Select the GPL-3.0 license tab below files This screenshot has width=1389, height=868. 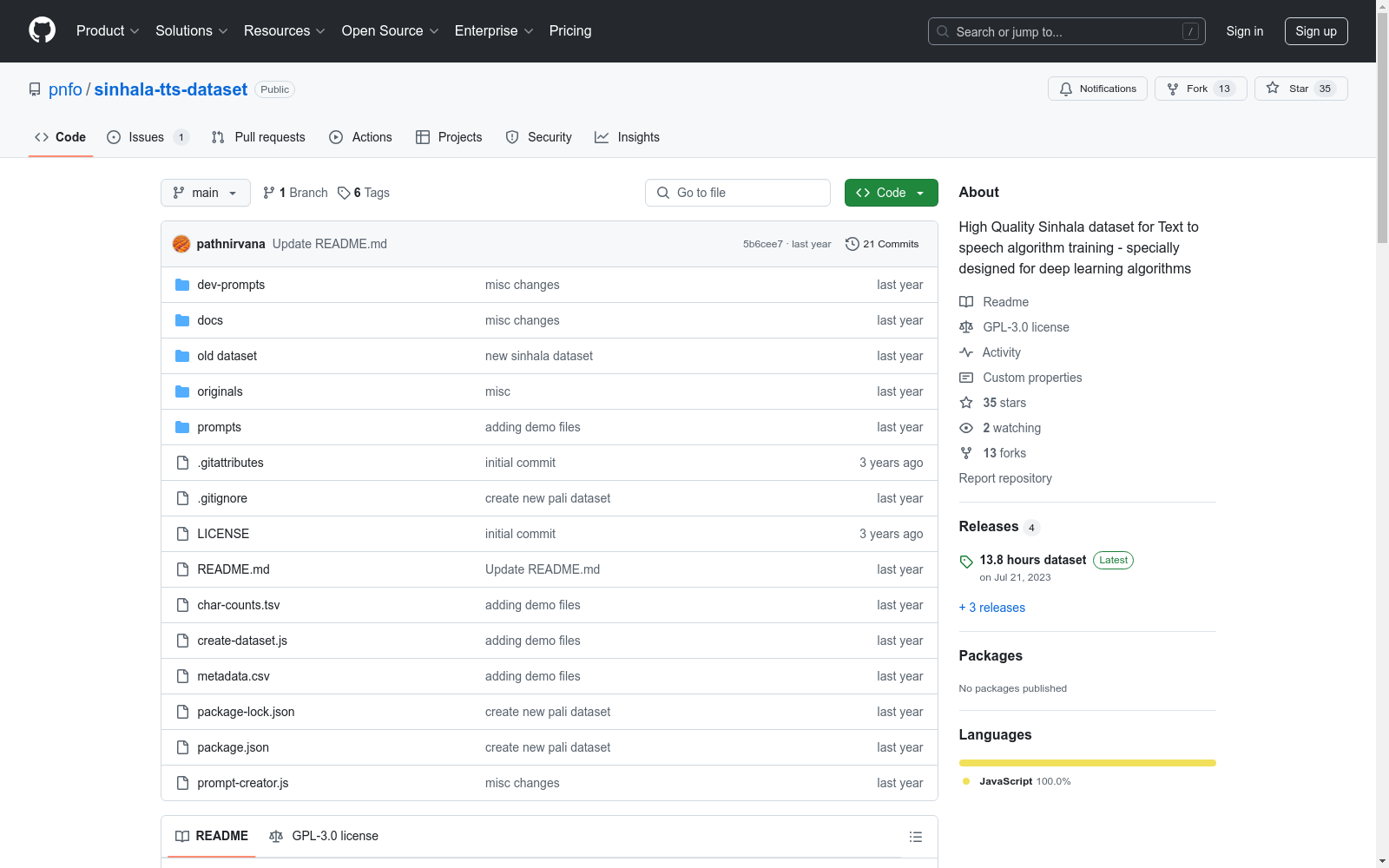[324, 836]
